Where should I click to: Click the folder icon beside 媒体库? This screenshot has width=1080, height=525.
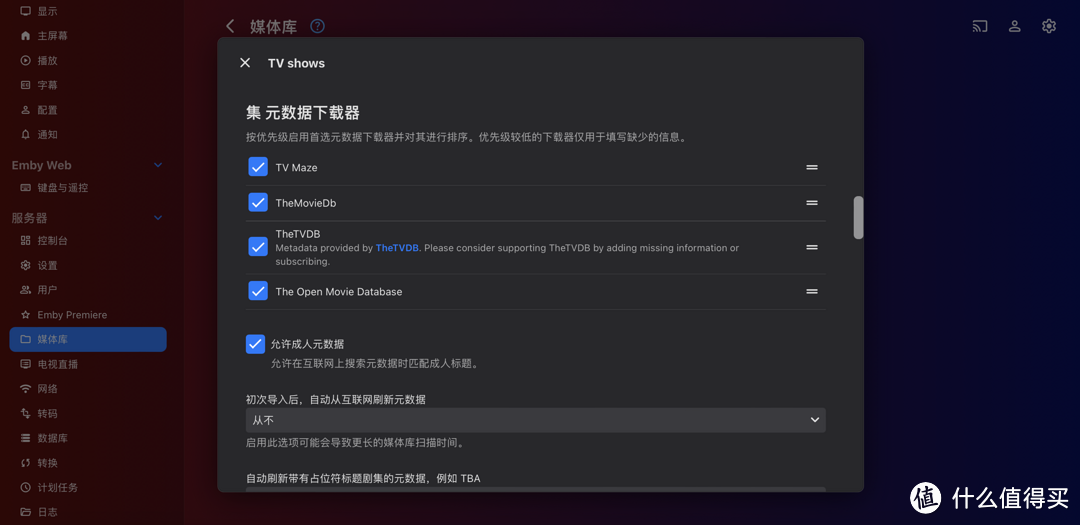point(25,340)
